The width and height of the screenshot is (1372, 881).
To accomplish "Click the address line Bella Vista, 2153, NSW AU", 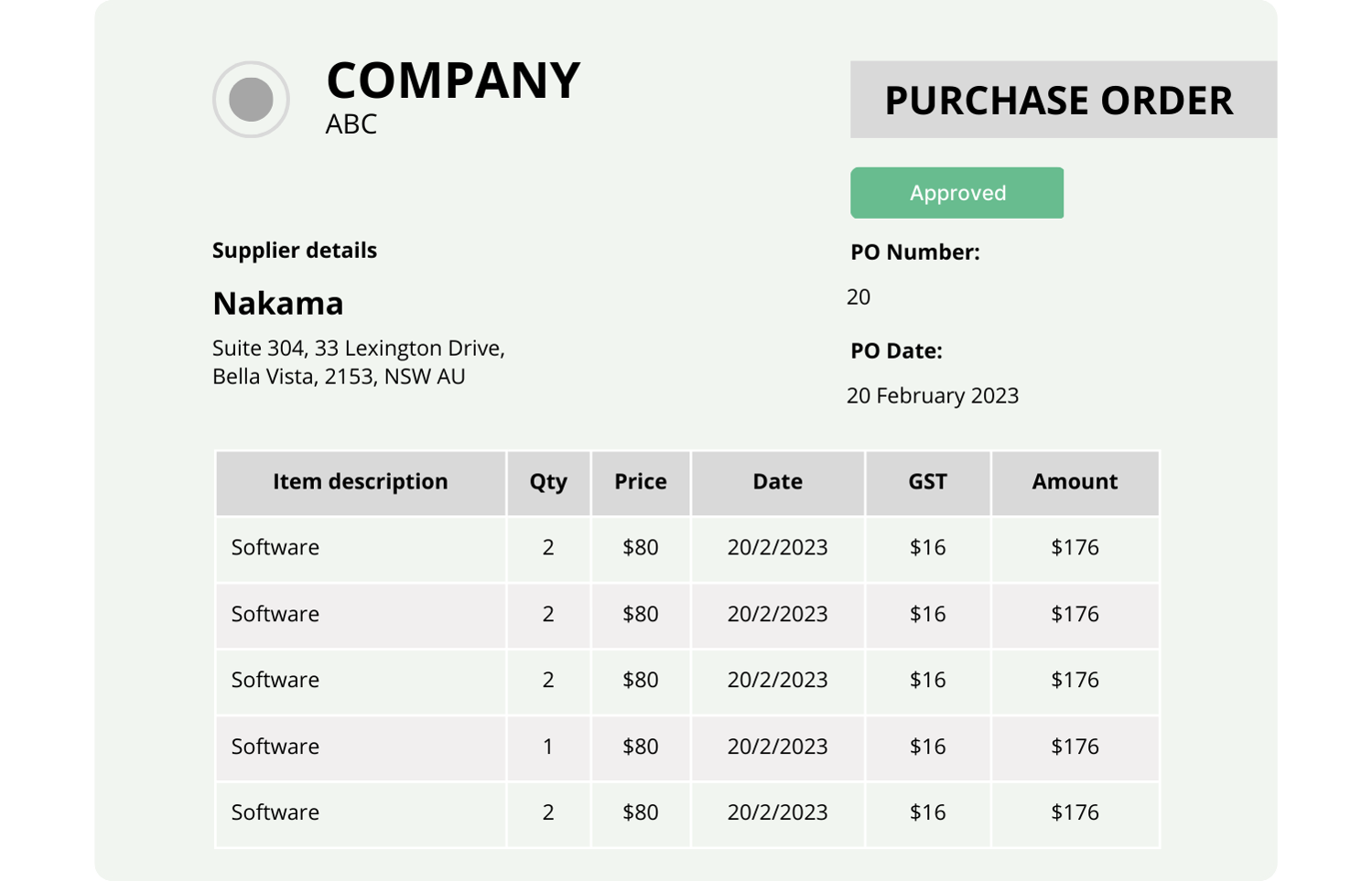I will [339, 376].
